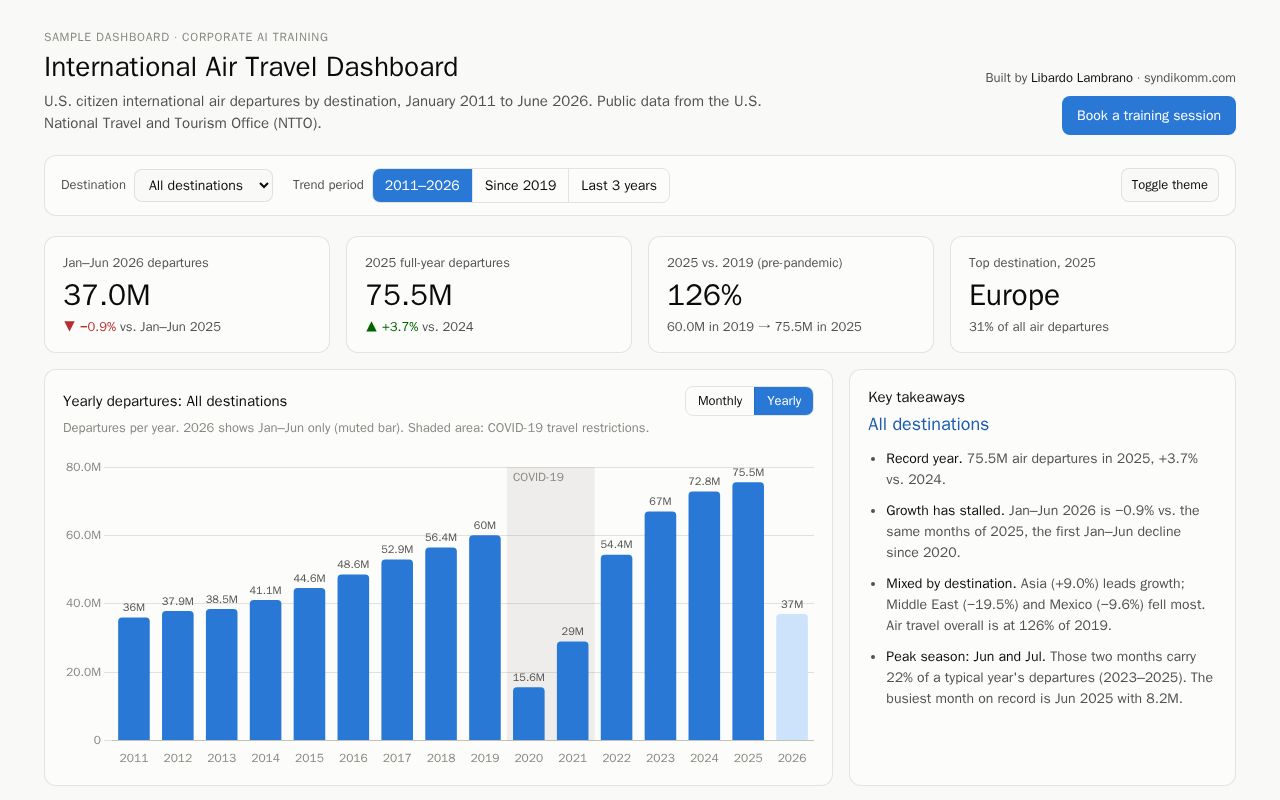
Task: Click the 126% pre-pandemic comparison value
Action: click(705, 295)
